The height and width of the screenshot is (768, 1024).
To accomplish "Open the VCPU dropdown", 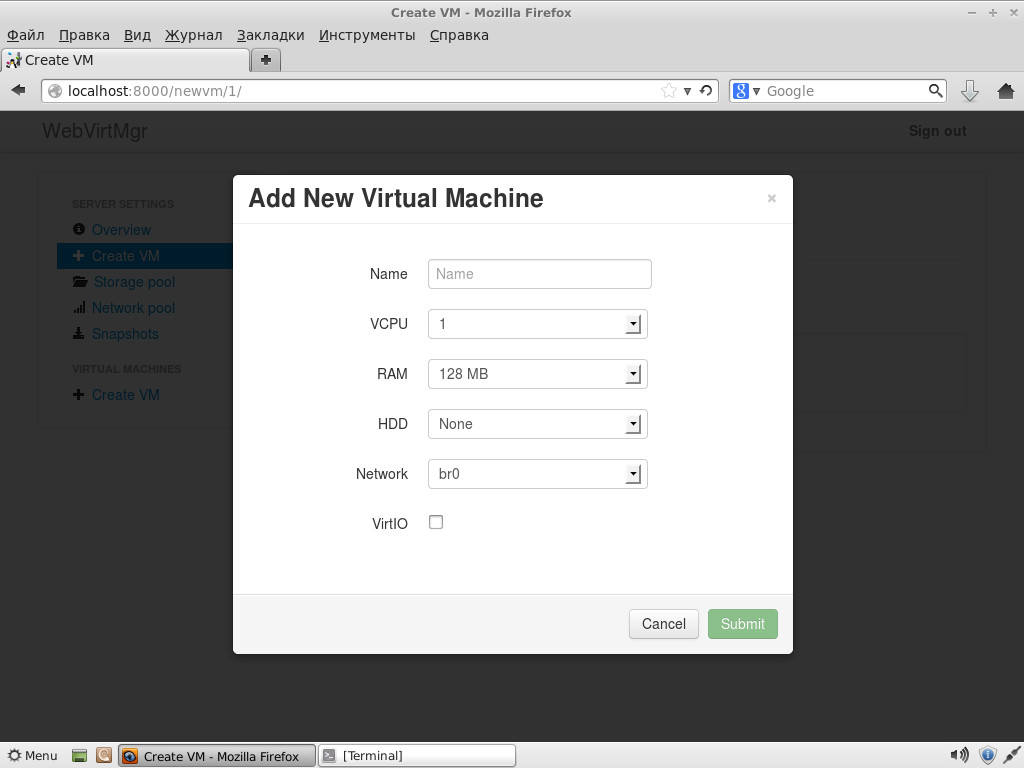I will (537, 324).
